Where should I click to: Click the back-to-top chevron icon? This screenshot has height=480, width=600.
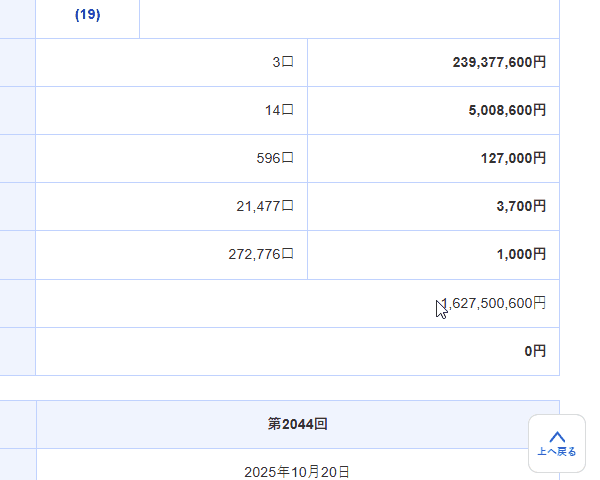[557, 437]
